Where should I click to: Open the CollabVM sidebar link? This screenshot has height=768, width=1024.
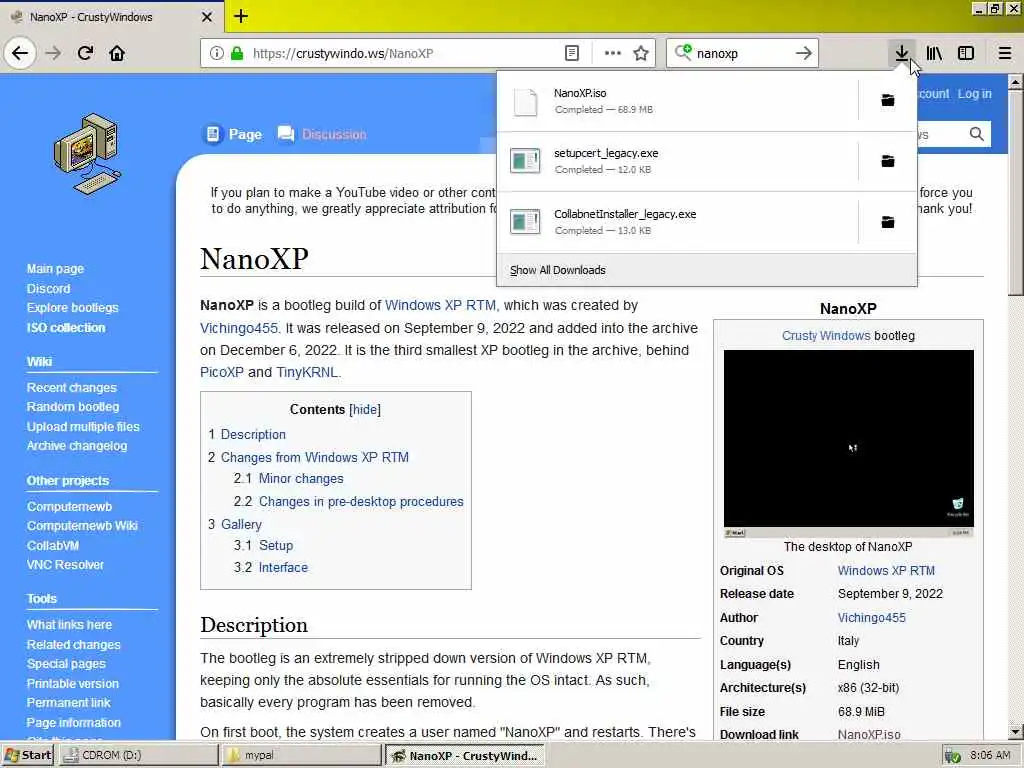[53, 545]
